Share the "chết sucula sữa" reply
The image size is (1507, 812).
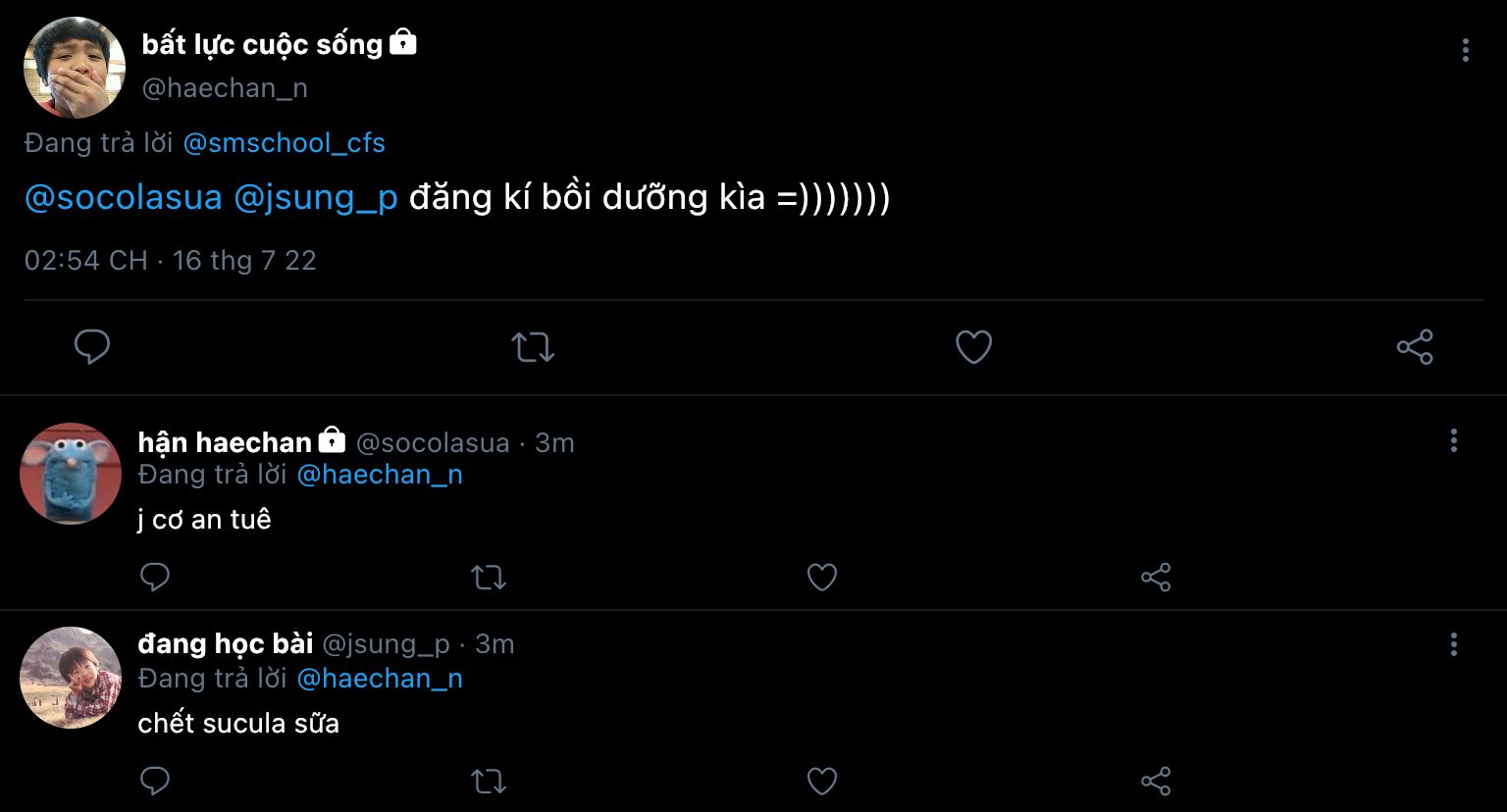(x=1156, y=781)
